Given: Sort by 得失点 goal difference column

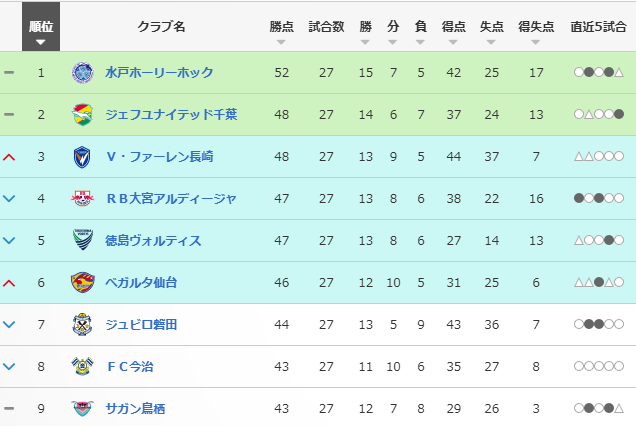Looking at the screenshot, I should pyautogui.click(x=536, y=29).
